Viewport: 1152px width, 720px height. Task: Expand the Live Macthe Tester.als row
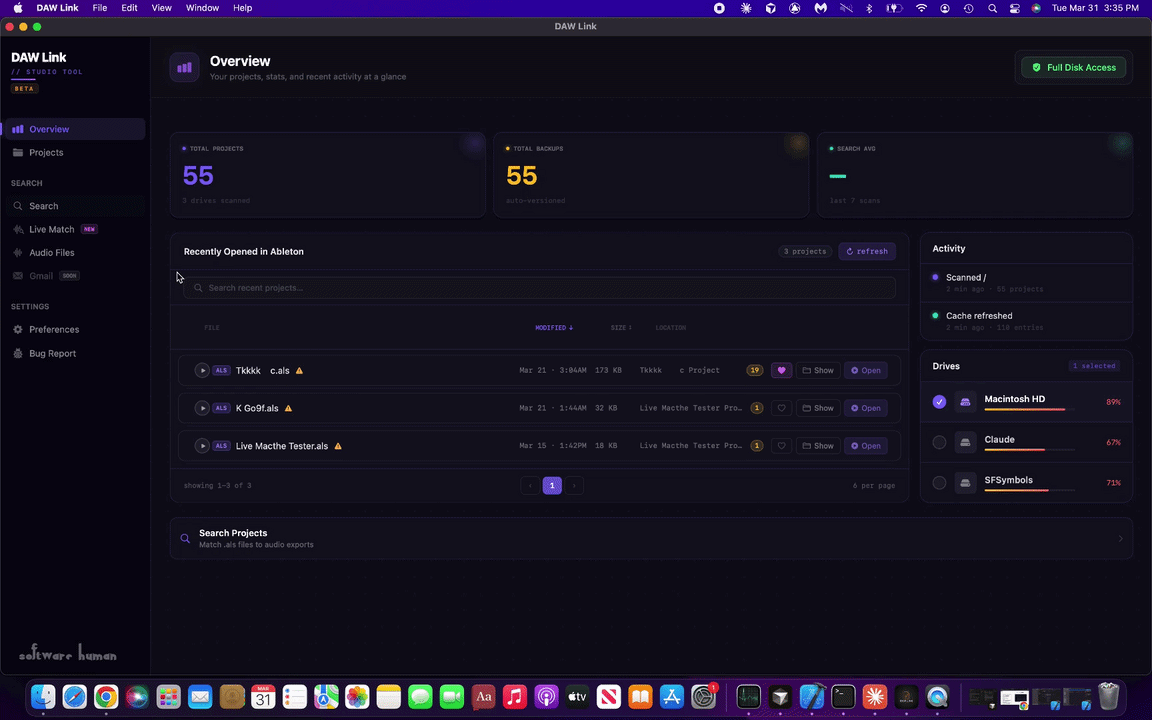click(x=202, y=446)
